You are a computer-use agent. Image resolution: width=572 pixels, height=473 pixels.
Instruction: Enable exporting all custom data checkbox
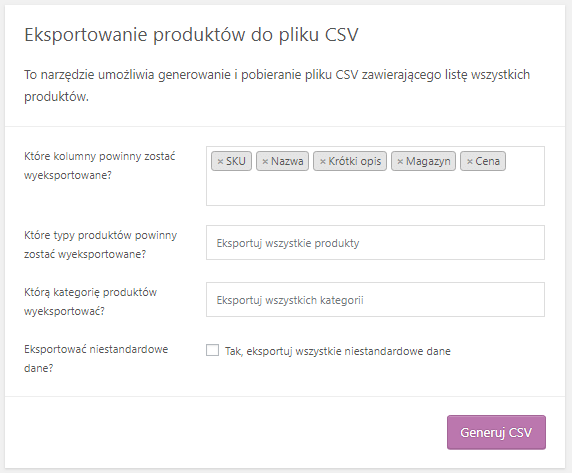point(212,350)
